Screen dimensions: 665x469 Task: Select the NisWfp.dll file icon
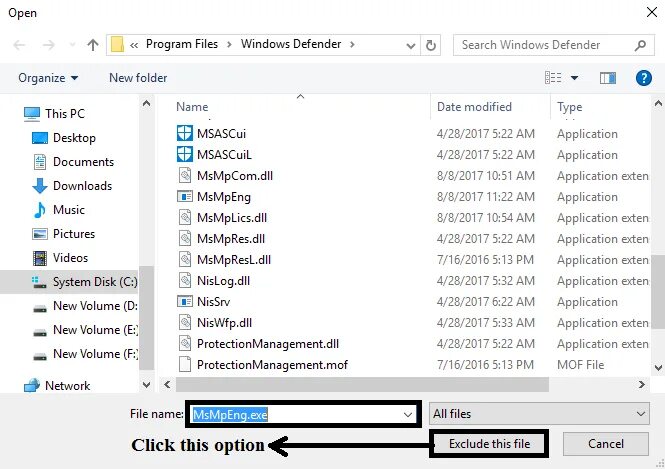(184, 322)
